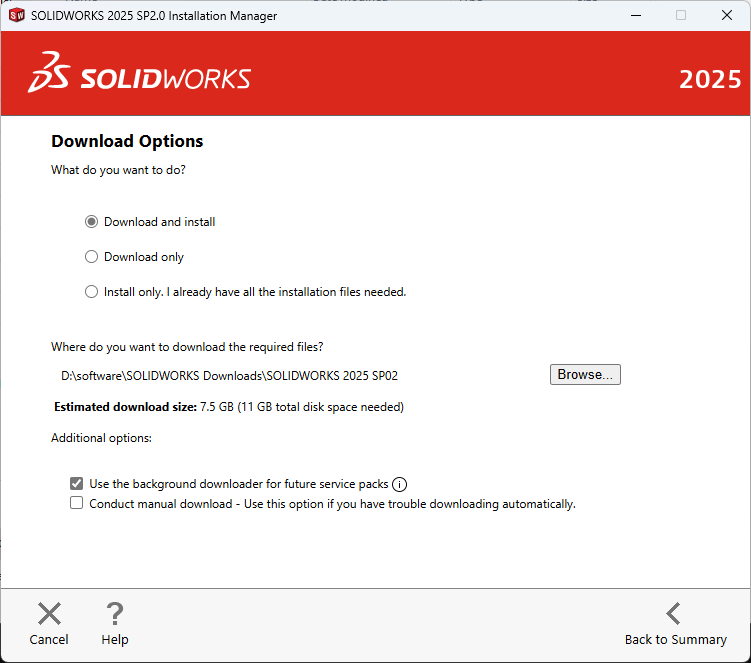Enable the Conduct manual download checkbox
The image size is (751, 663).
(77, 504)
